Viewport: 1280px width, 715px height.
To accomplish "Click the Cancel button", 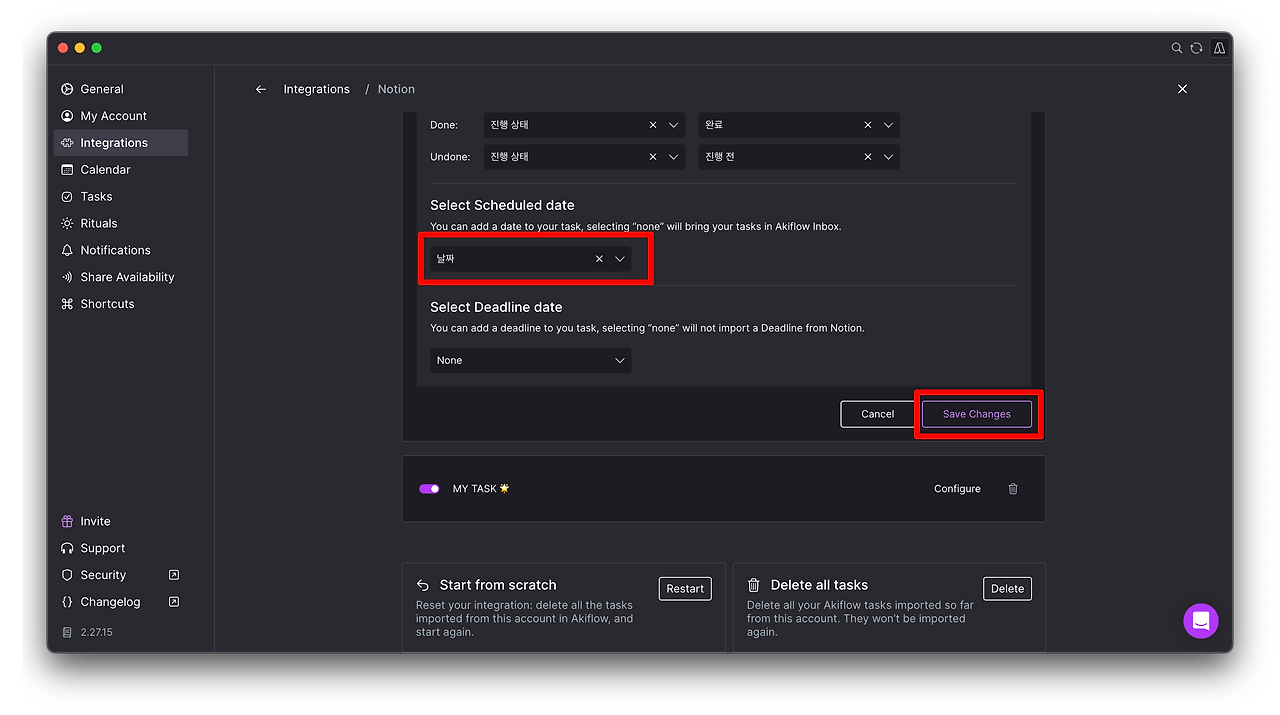I will (x=877, y=414).
